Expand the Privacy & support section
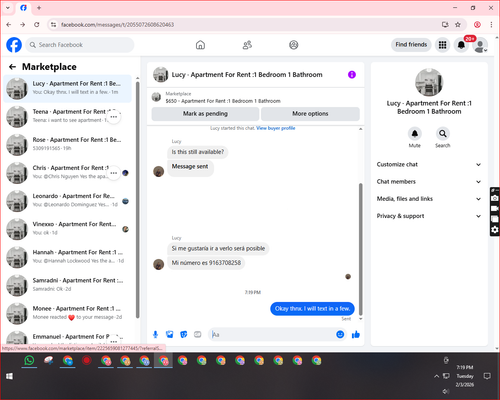Screen dimensions: 500x400 tap(429, 216)
